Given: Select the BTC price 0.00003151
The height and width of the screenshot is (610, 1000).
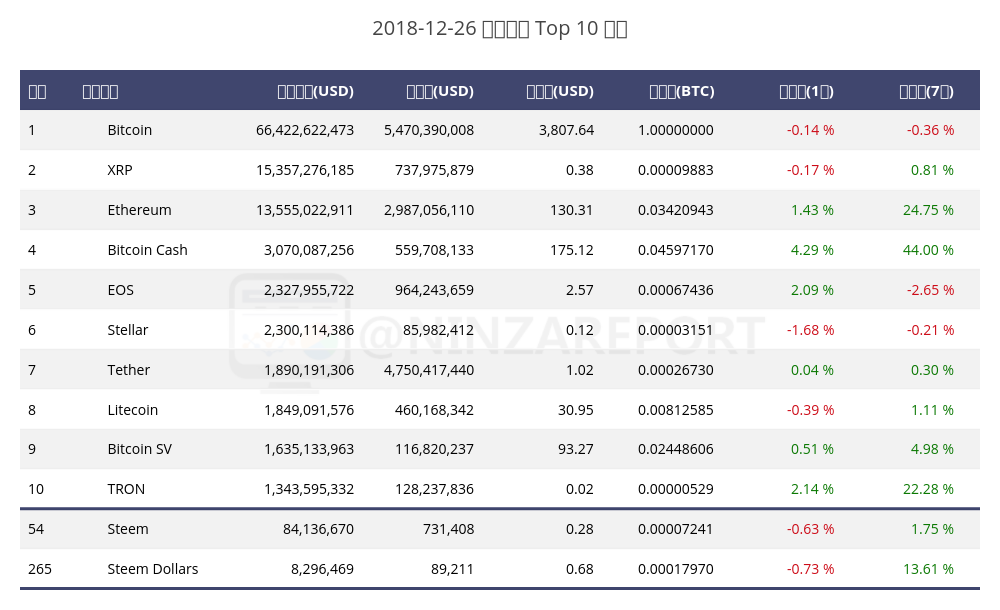Looking at the screenshot, I should (675, 330).
